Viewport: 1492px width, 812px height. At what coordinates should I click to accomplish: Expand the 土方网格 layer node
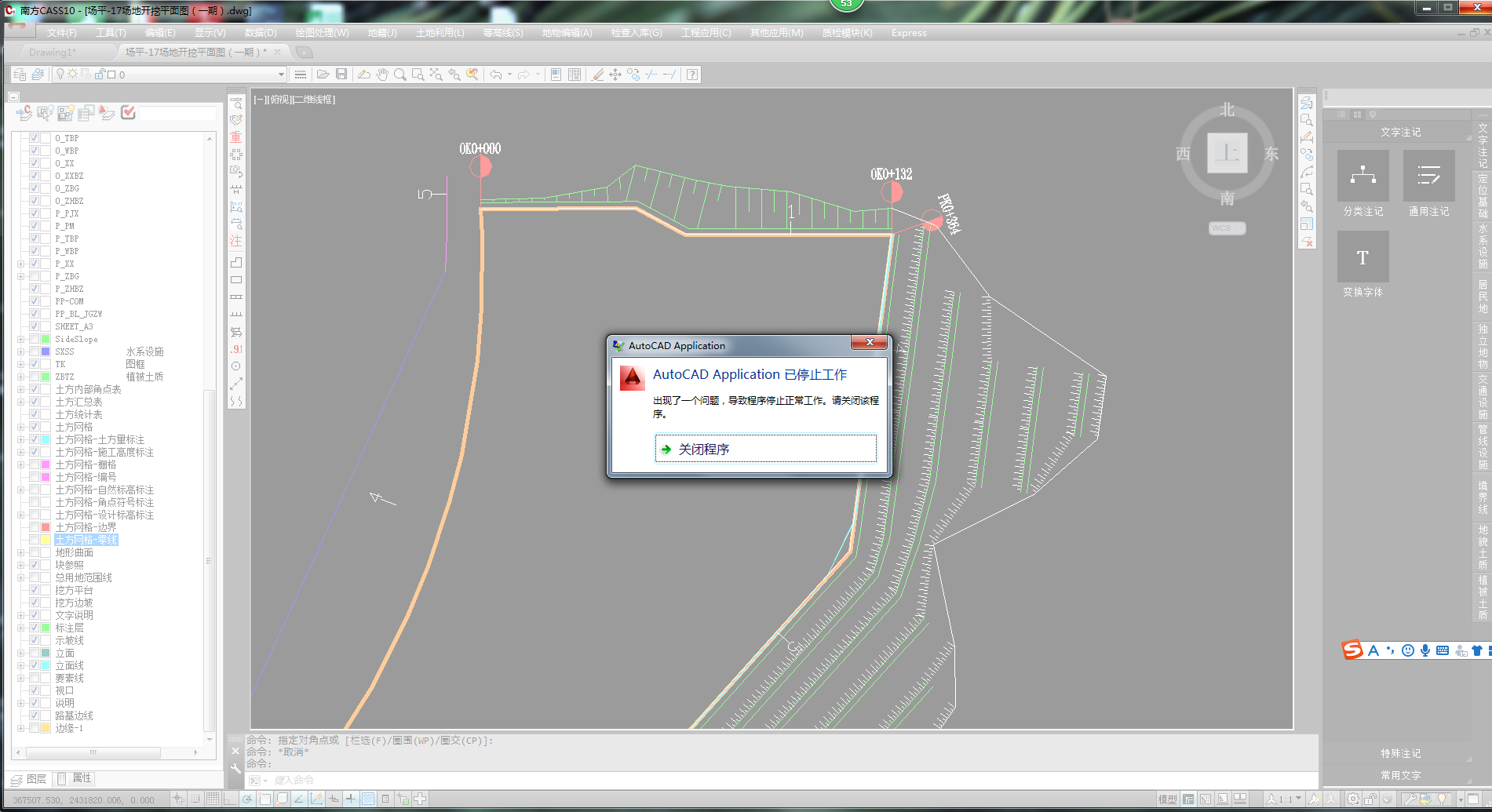click(20, 427)
